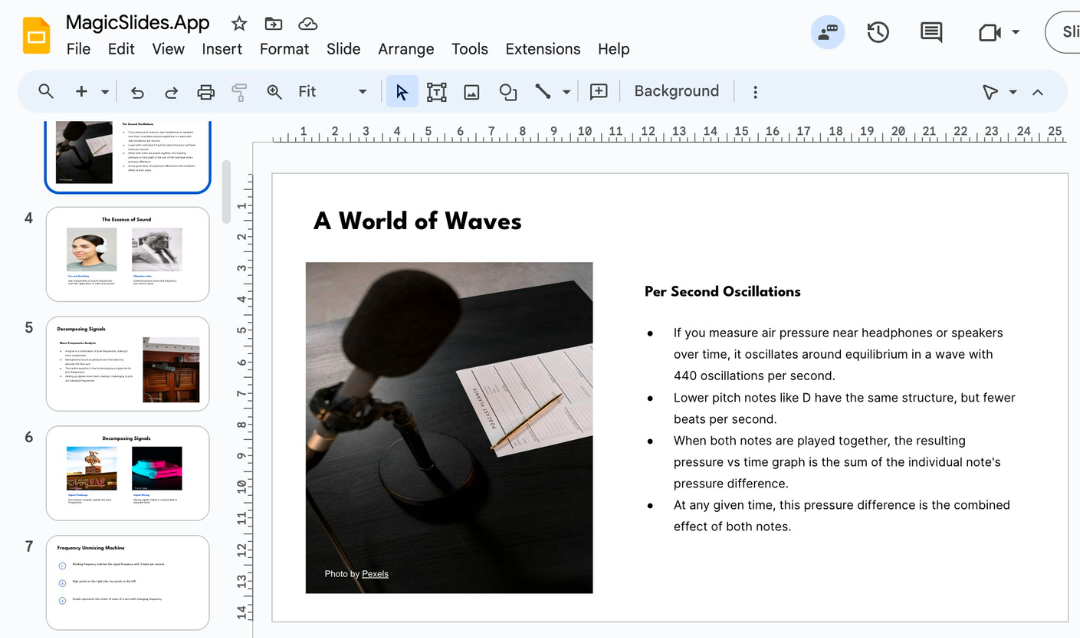1080x638 pixels.
Task: Open the Insert menu
Action: (x=222, y=49)
